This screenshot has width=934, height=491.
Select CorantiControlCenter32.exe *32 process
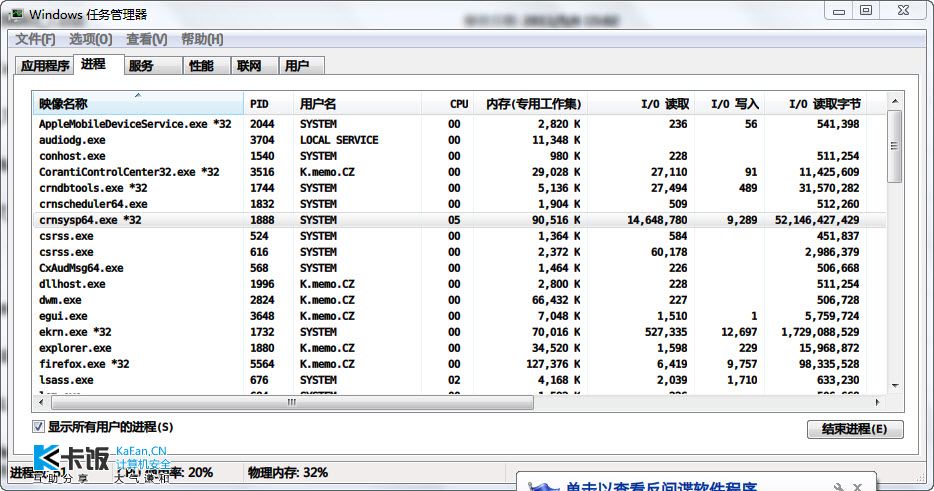459,172
